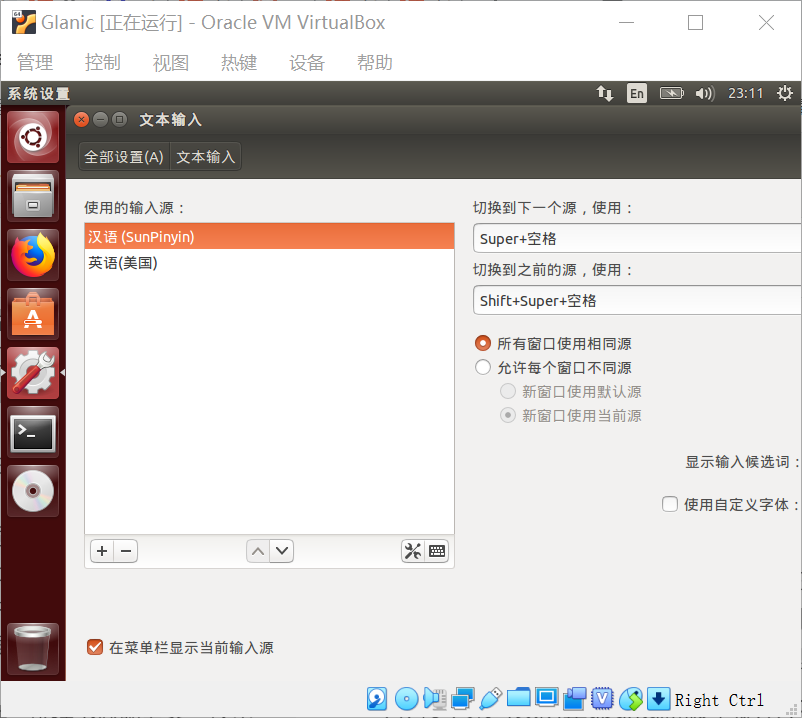The width and height of the screenshot is (802, 718).
Task: Launch Firefox from the dock
Action: click(33, 255)
